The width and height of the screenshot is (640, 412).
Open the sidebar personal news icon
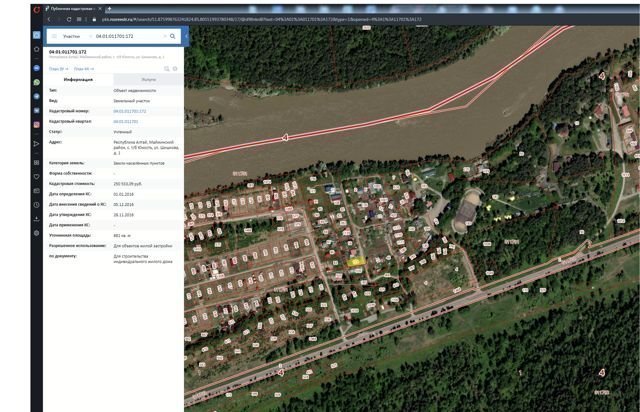[x=36, y=191]
